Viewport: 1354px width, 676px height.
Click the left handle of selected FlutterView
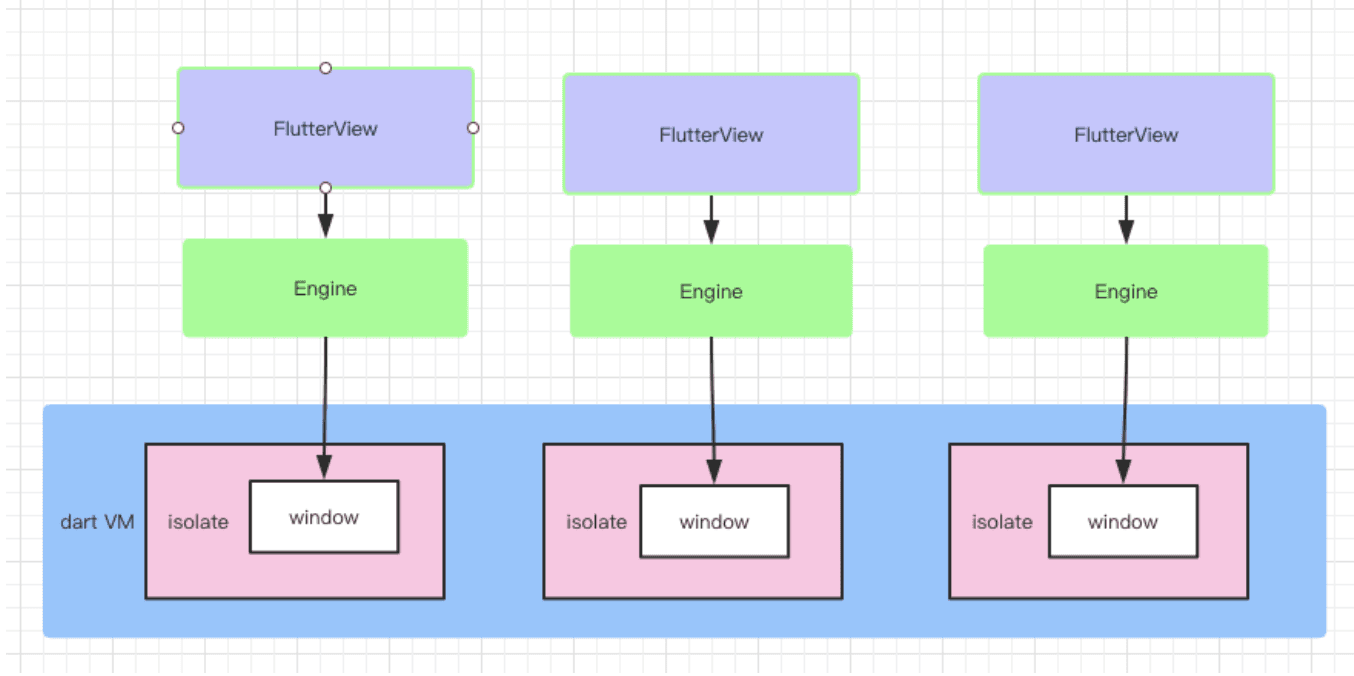coord(178,128)
